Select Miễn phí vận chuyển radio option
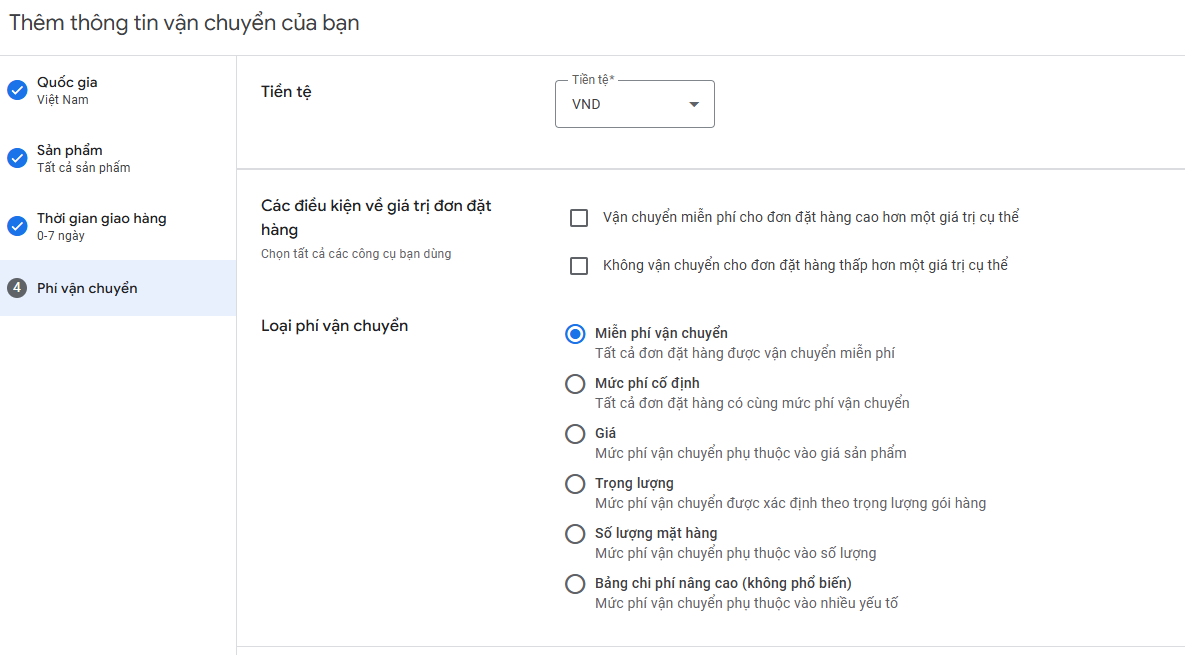Viewport: 1185px width, 655px height. pos(575,334)
